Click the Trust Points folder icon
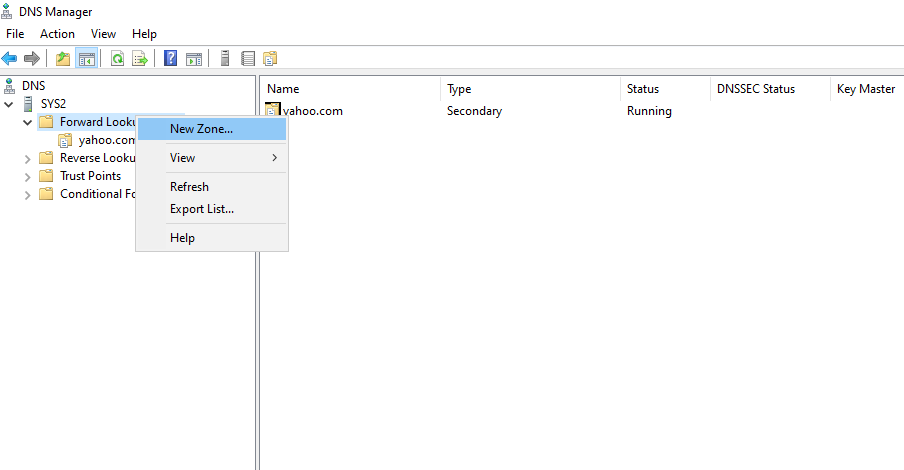Viewport: 904px width, 470px height. coord(46,176)
